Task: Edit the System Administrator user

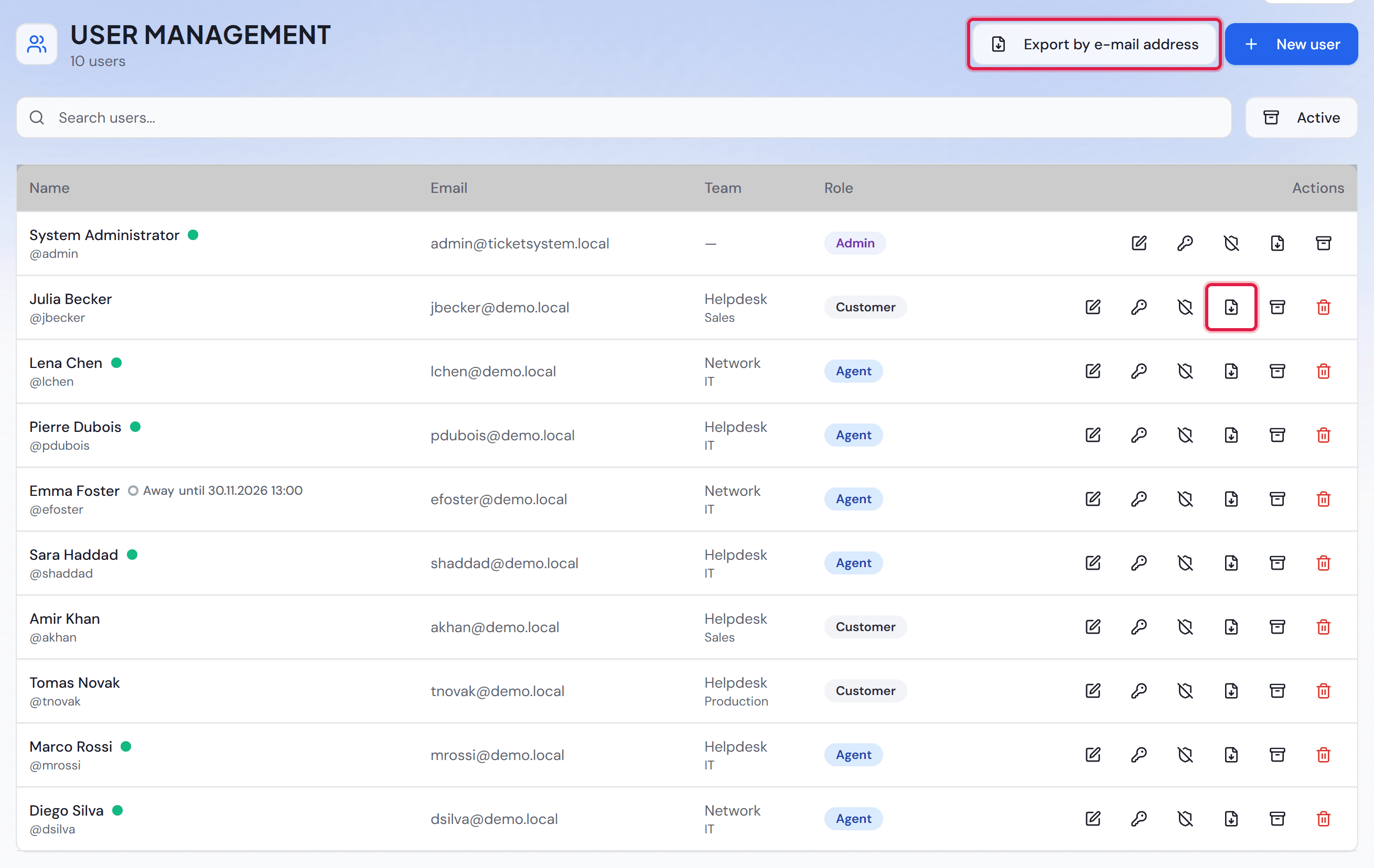Action: click(1139, 244)
